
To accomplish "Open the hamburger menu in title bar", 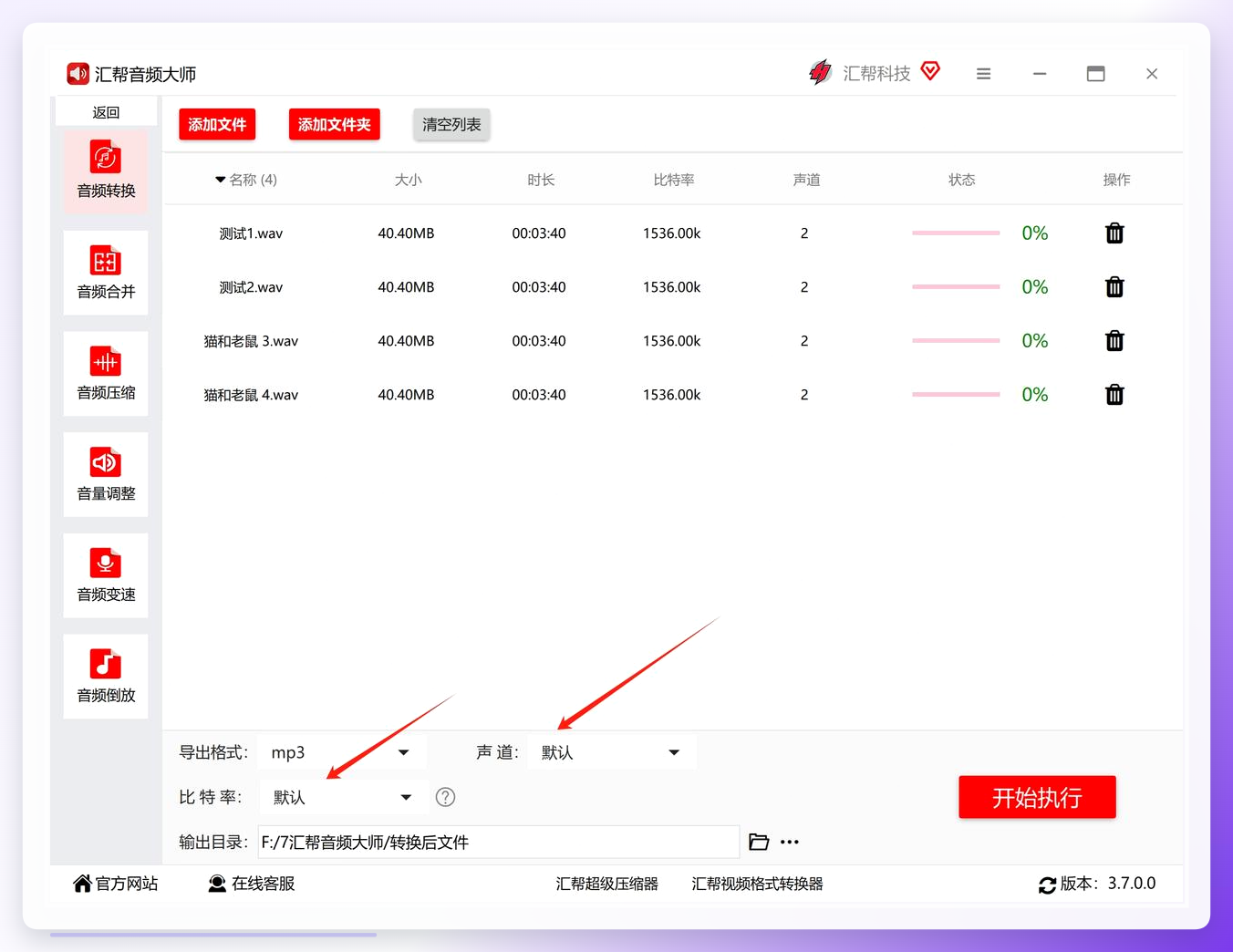I will [983, 74].
